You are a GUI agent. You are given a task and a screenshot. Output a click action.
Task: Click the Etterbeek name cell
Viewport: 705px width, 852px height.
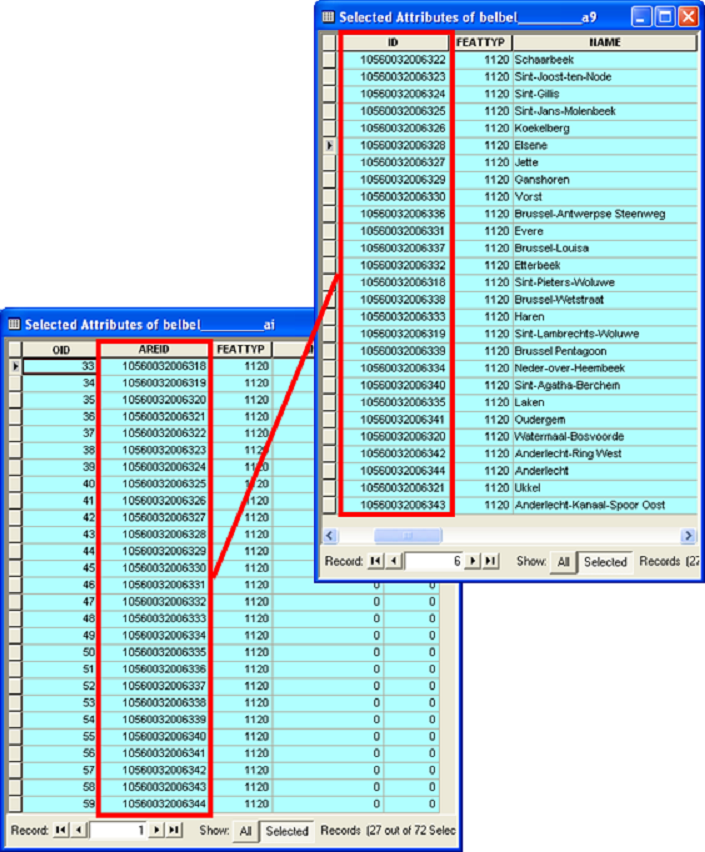coord(605,265)
